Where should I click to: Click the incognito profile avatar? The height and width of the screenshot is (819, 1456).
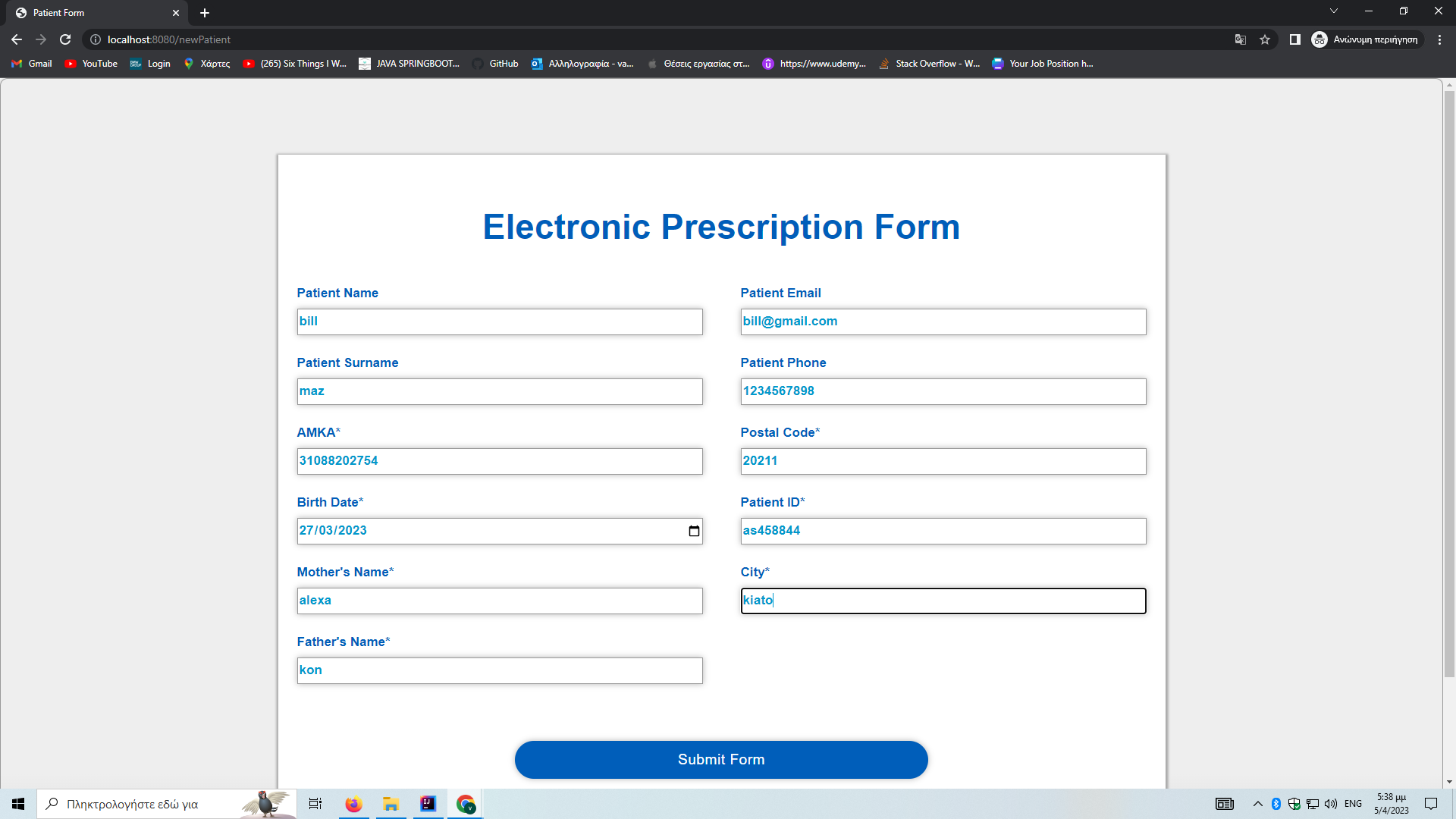1319,39
